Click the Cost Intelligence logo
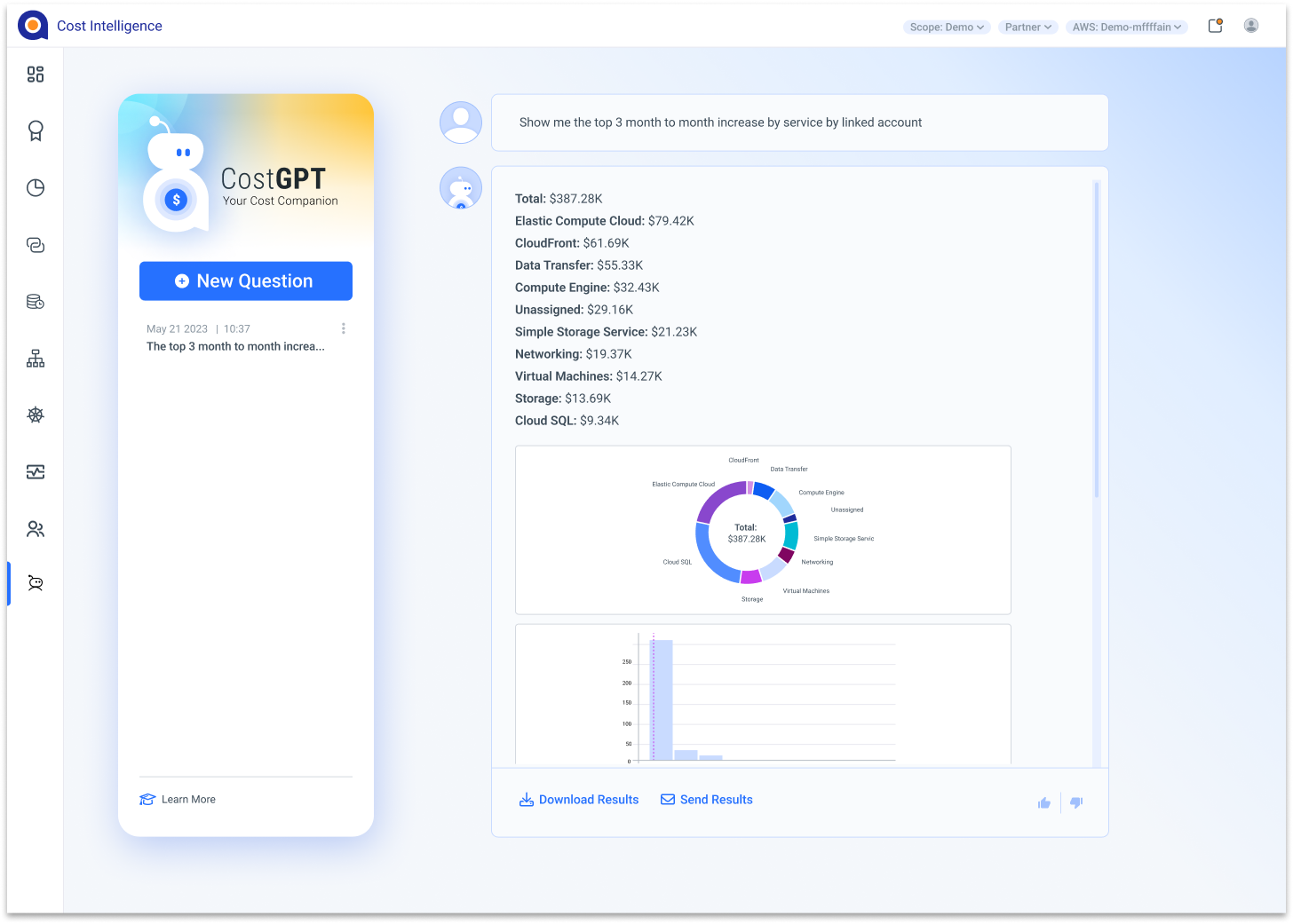1293x924 pixels. [x=33, y=26]
